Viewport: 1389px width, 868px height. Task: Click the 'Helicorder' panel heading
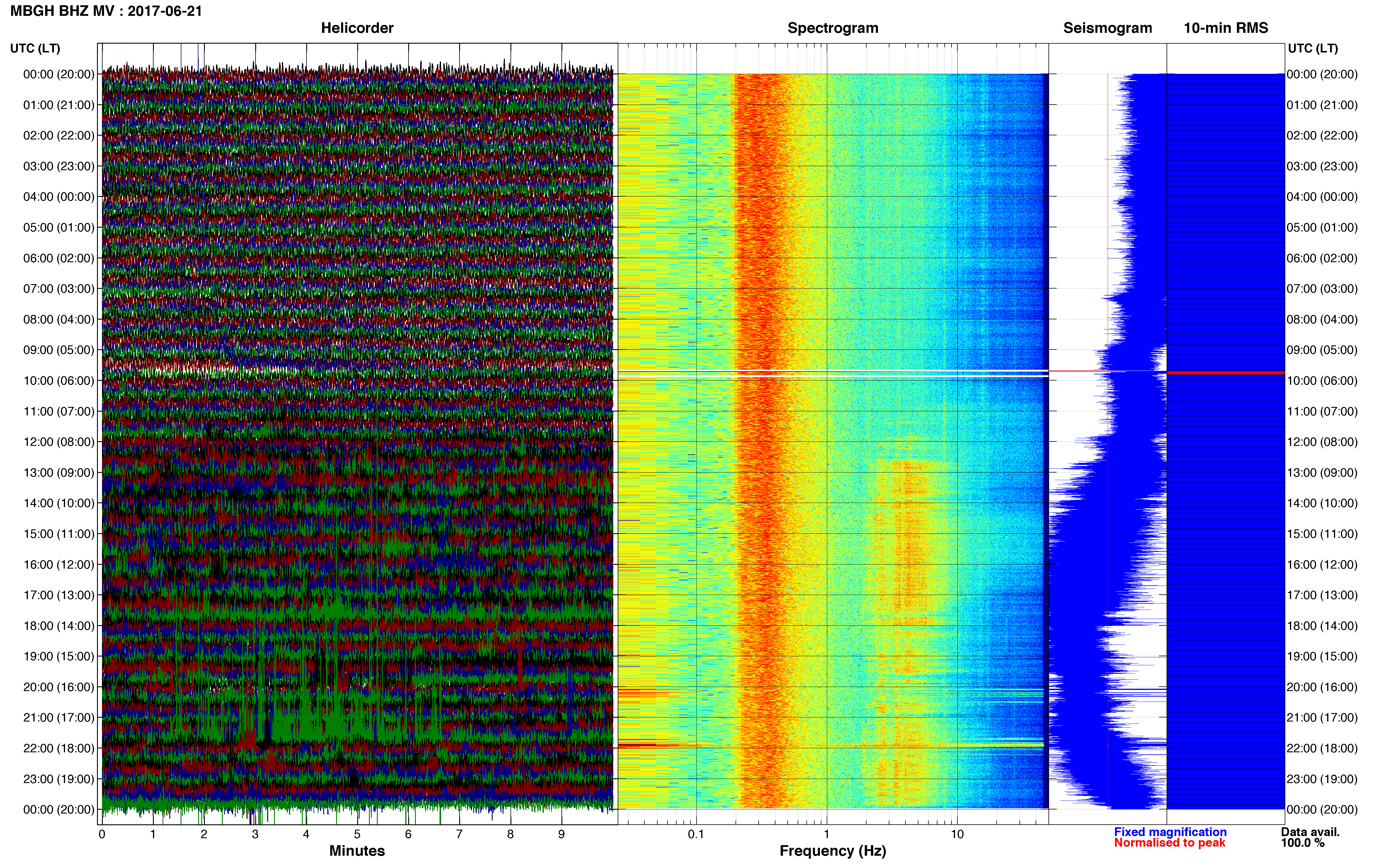click(357, 28)
